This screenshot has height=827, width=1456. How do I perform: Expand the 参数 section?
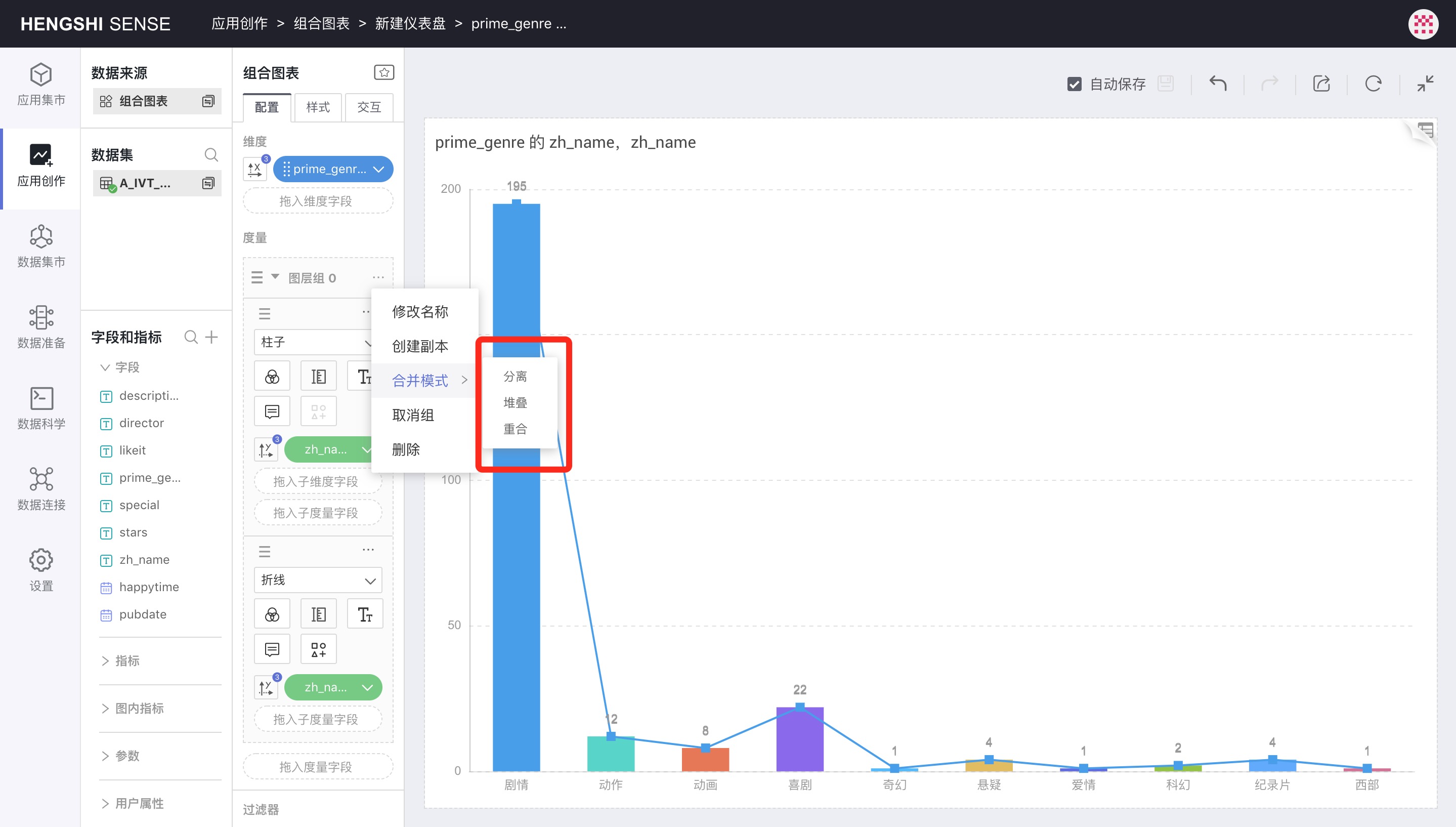(104, 756)
